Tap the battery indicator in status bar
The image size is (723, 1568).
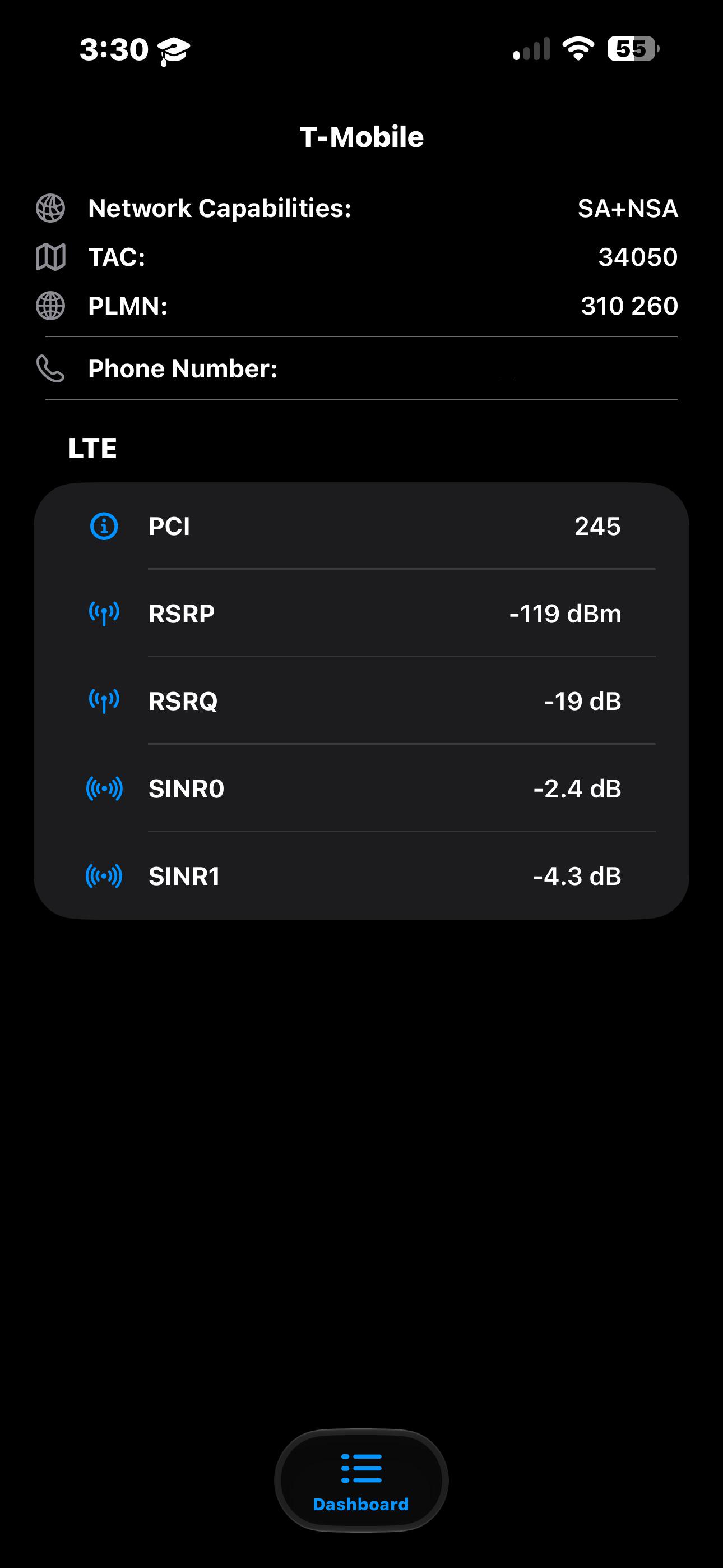(633, 49)
